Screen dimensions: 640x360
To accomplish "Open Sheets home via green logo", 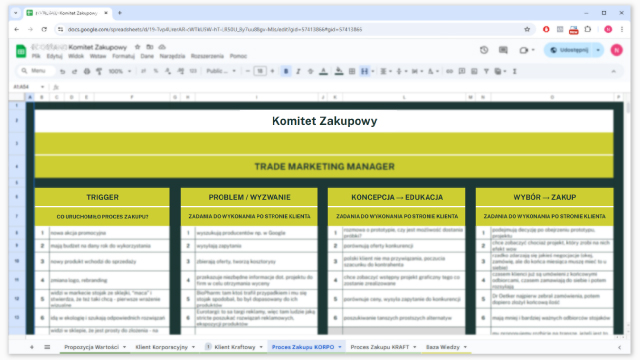I will 21,51.
